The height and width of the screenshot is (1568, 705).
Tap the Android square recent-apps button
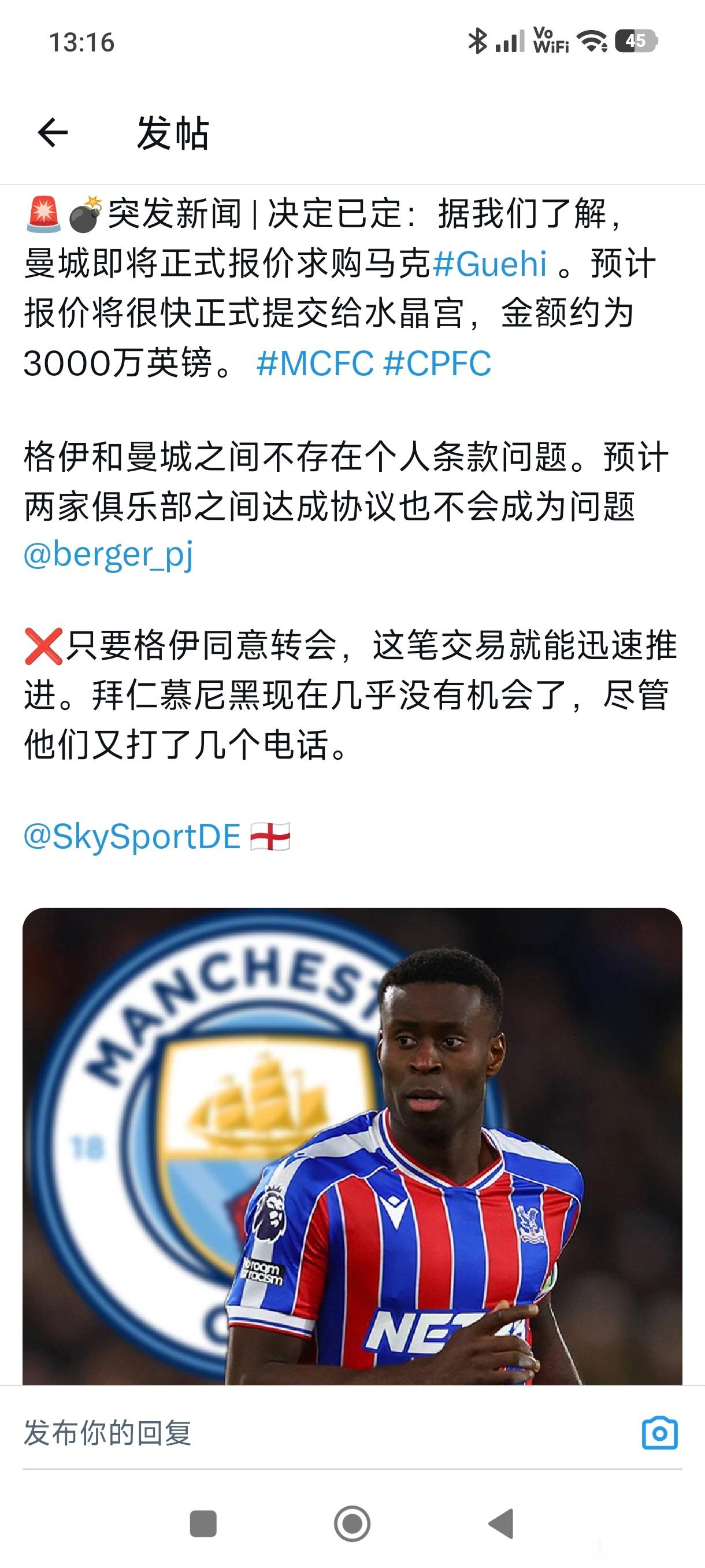coord(203,1523)
